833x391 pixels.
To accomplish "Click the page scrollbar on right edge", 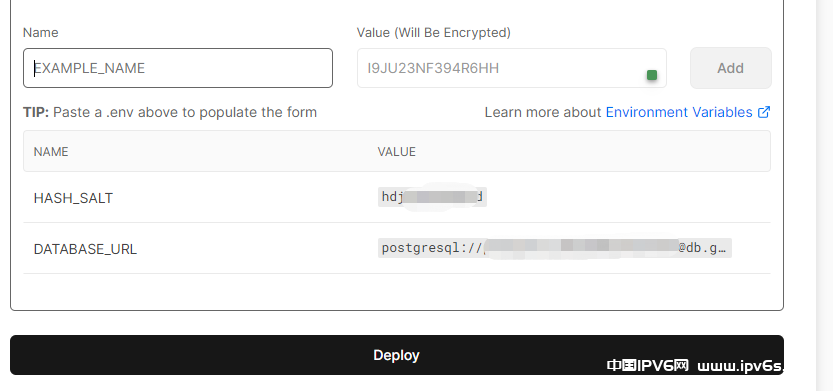I will coord(824,196).
